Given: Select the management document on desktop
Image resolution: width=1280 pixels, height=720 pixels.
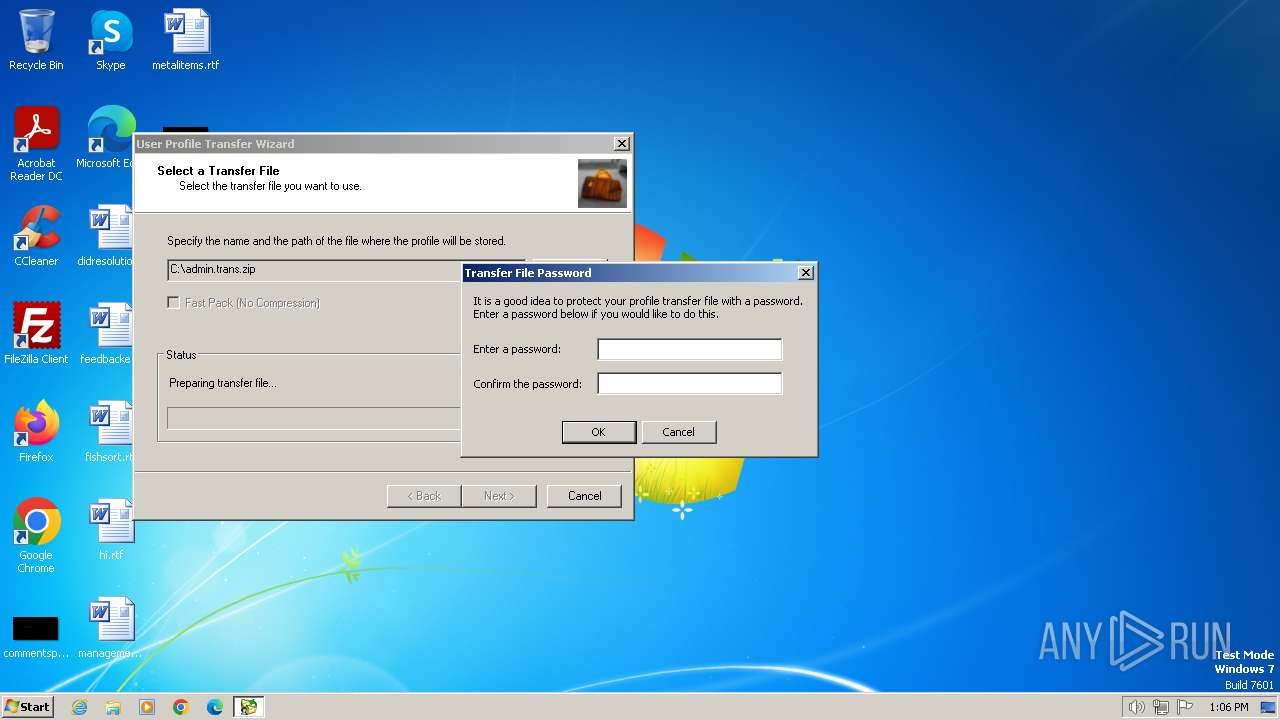Looking at the screenshot, I should tap(110, 627).
